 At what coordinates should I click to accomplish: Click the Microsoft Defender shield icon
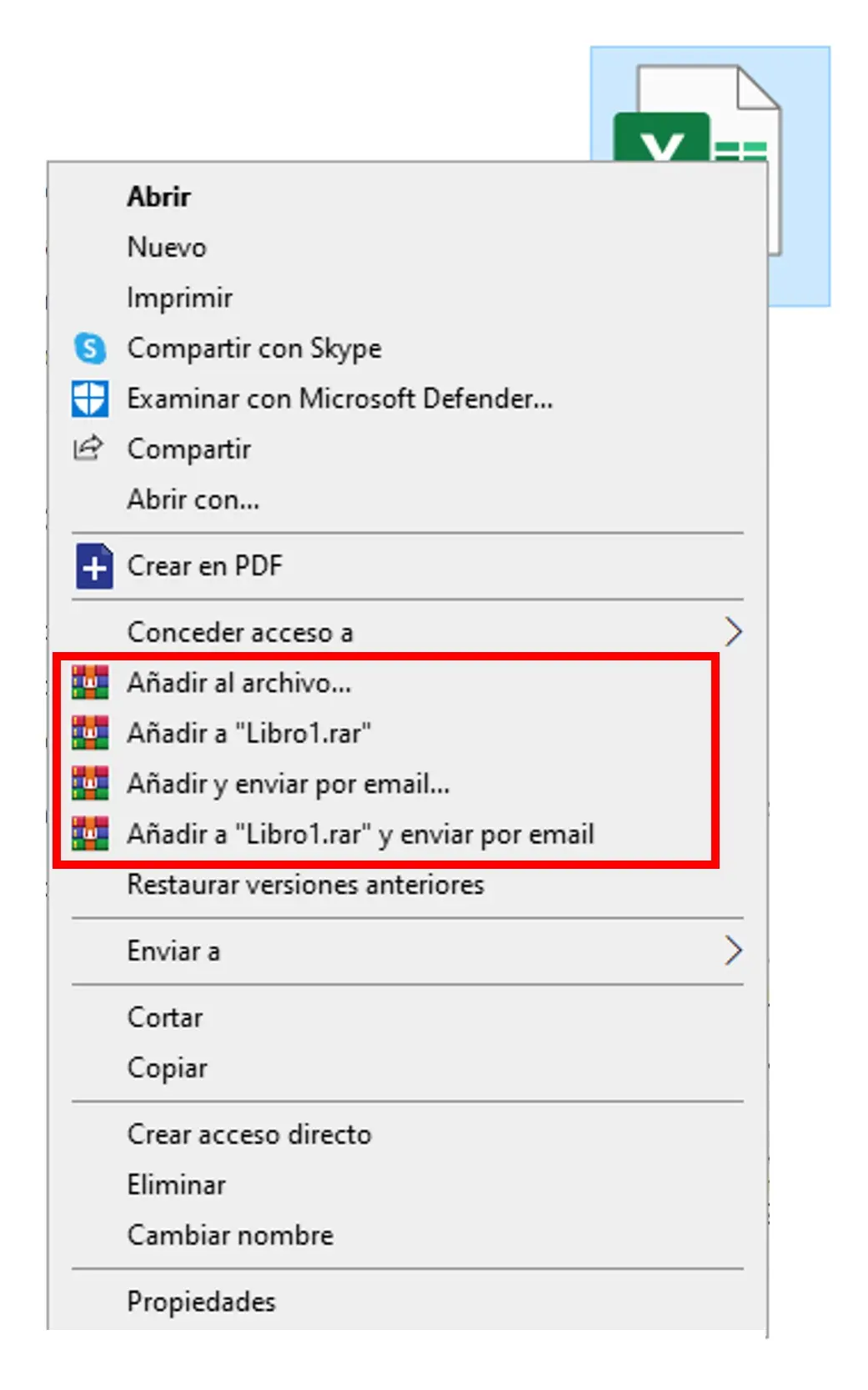tap(90, 399)
